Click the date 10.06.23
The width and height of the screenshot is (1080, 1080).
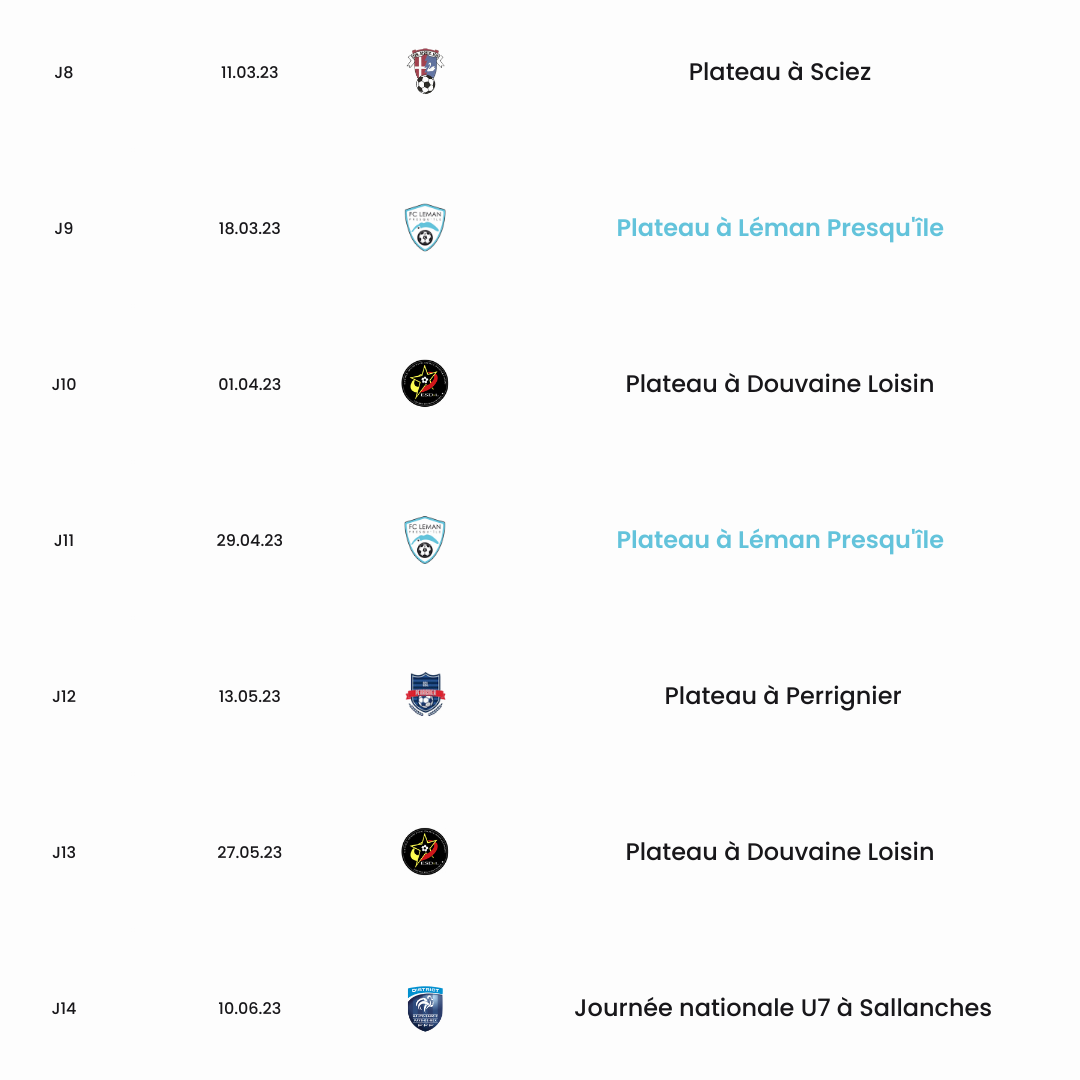point(249,1008)
